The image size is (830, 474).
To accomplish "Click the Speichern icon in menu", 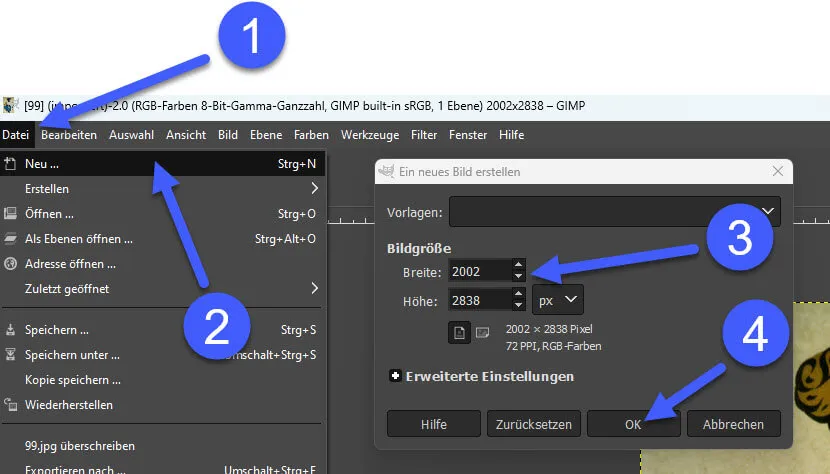I will coord(11,330).
